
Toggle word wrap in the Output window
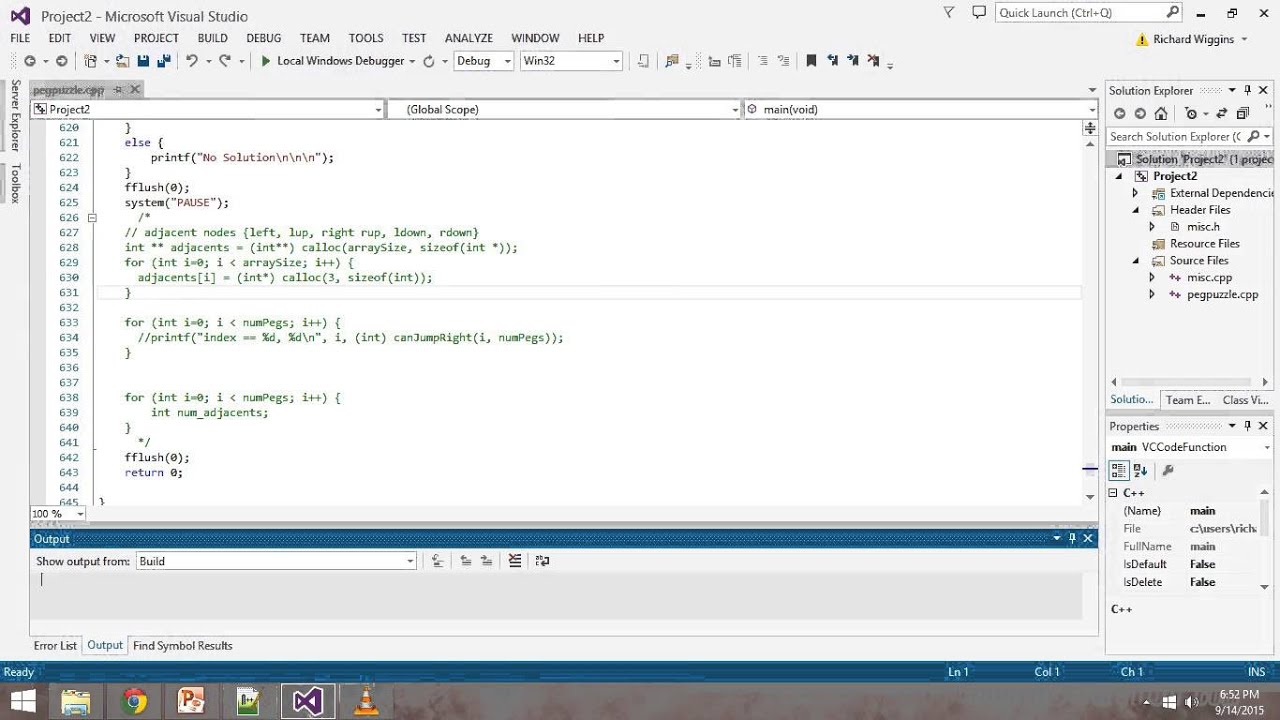point(542,561)
